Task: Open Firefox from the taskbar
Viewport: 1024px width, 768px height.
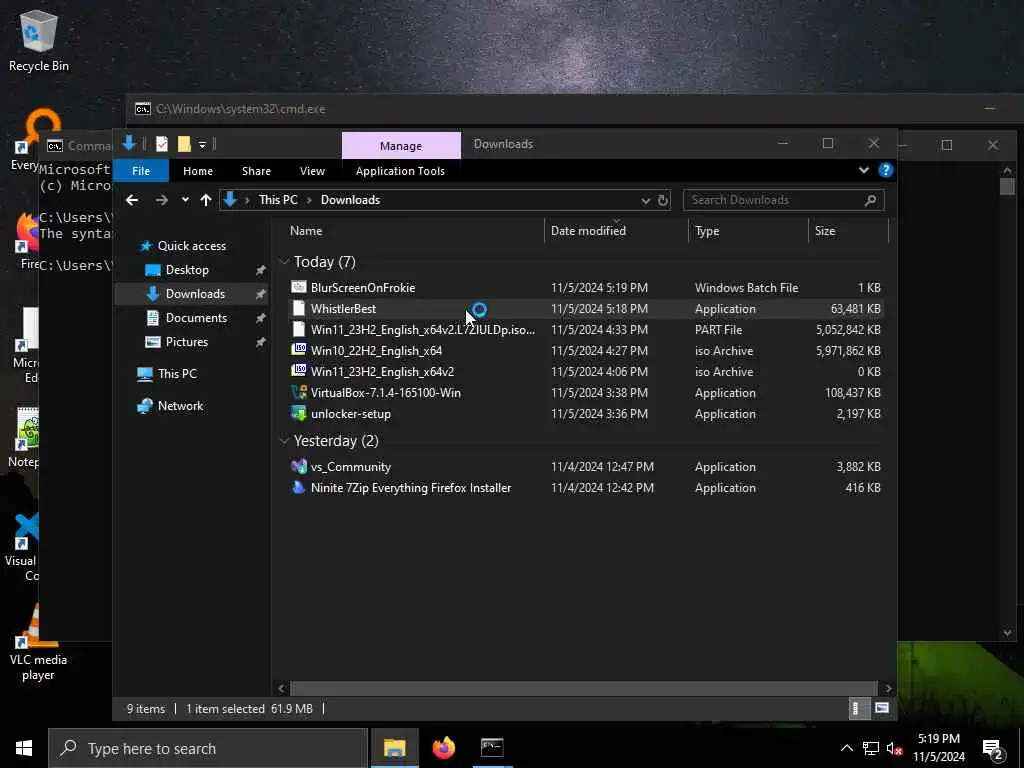Action: tap(443, 748)
